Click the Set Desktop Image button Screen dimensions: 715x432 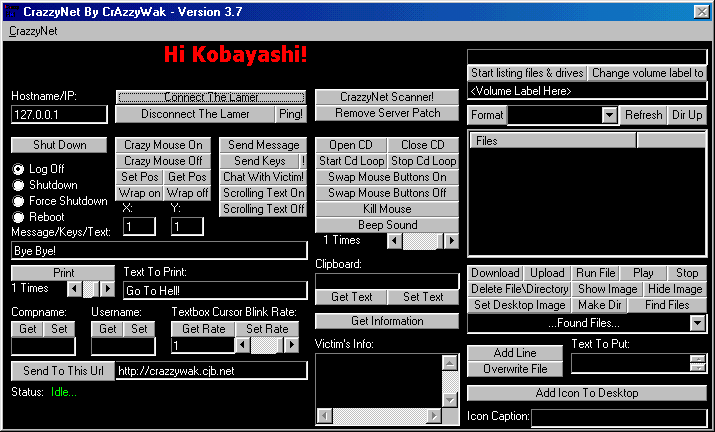[x=519, y=305]
